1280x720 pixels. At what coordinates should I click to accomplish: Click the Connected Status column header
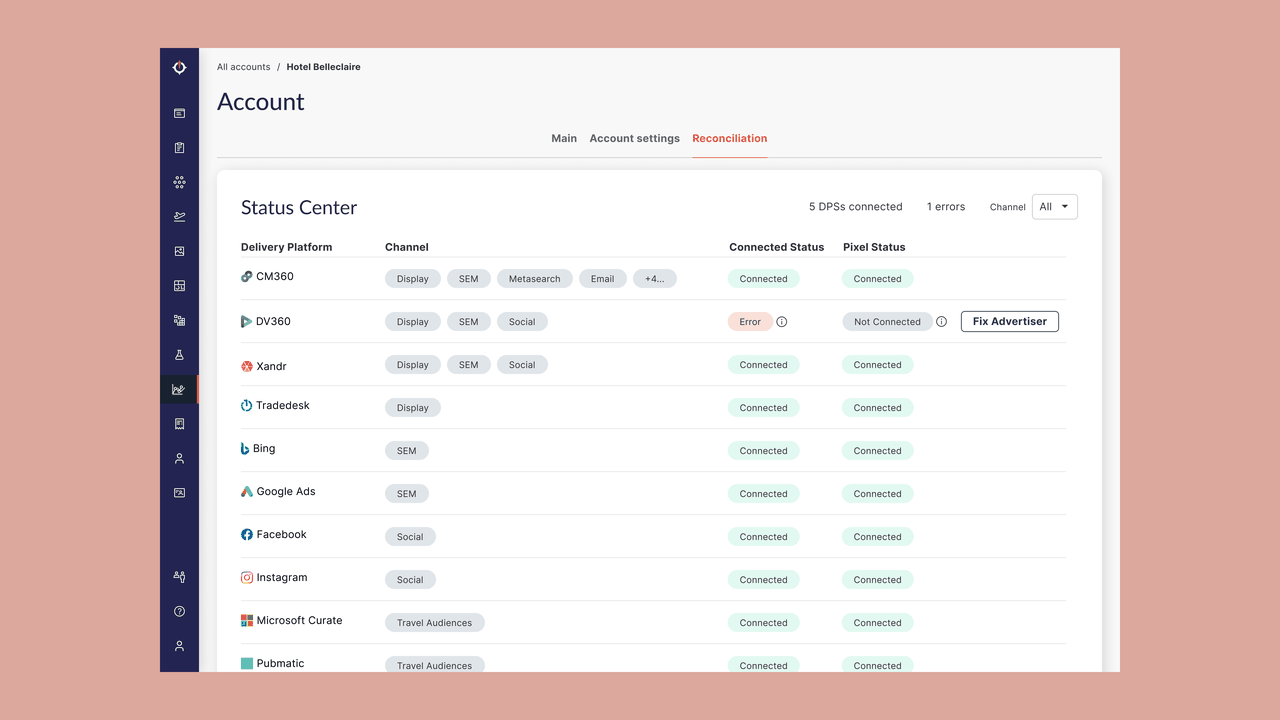pos(777,247)
